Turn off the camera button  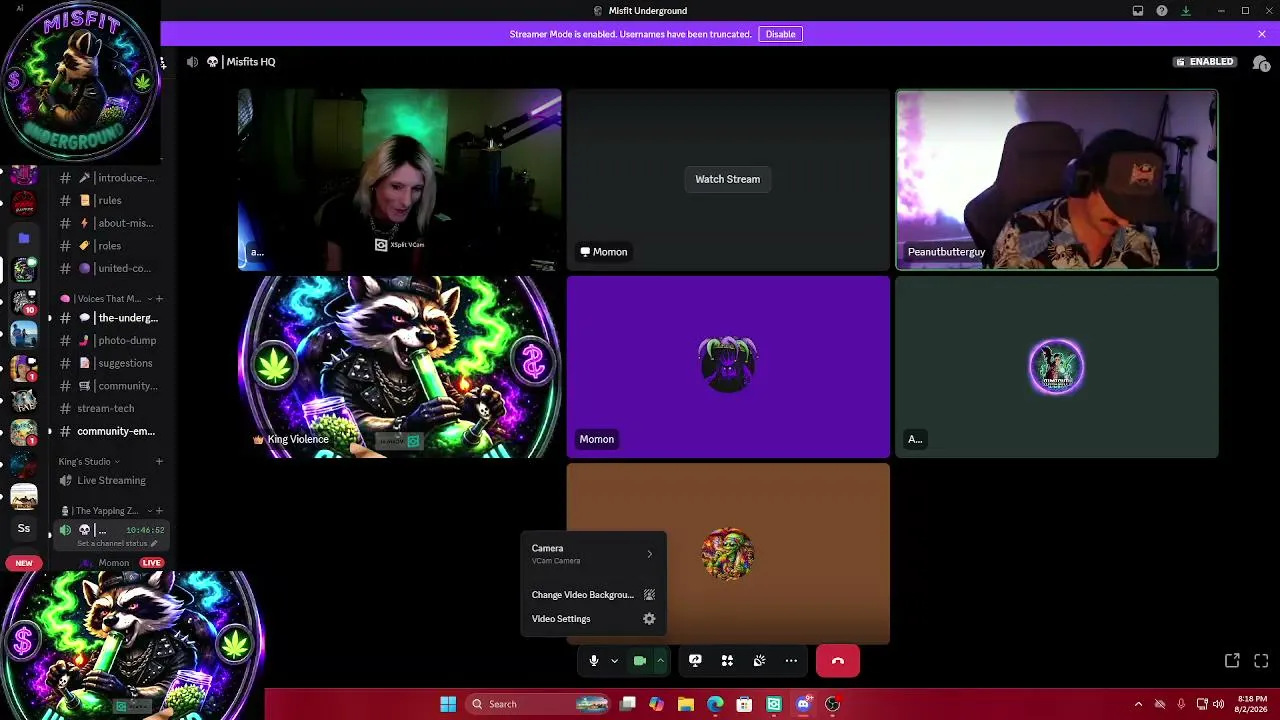point(640,661)
